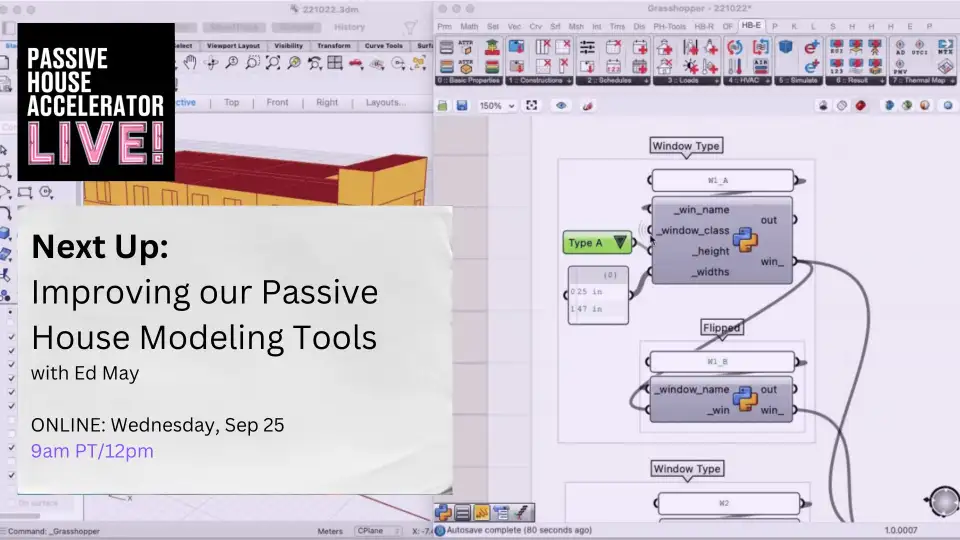Select the Top viewport tab

click(x=232, y=102)
